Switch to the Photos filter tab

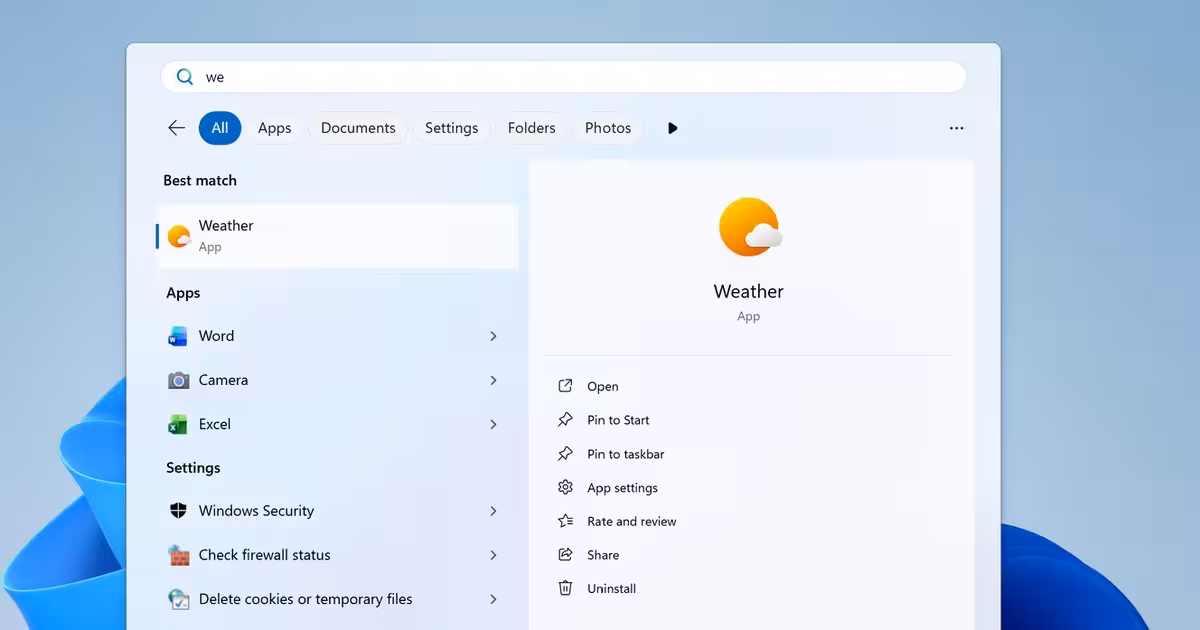pyautogui.click(x=608, y=128)
